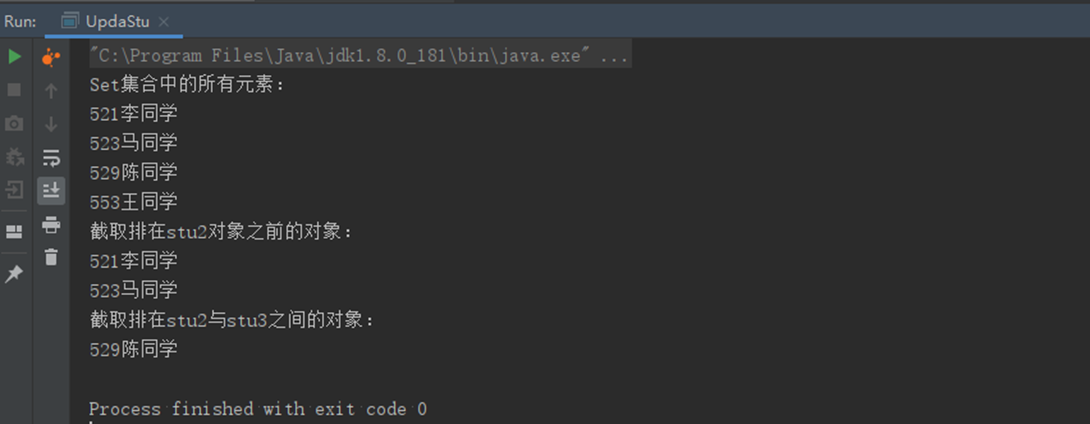Click the 'Process finished with exit code 0' line
1090x424 pixels.
(258, 409)
